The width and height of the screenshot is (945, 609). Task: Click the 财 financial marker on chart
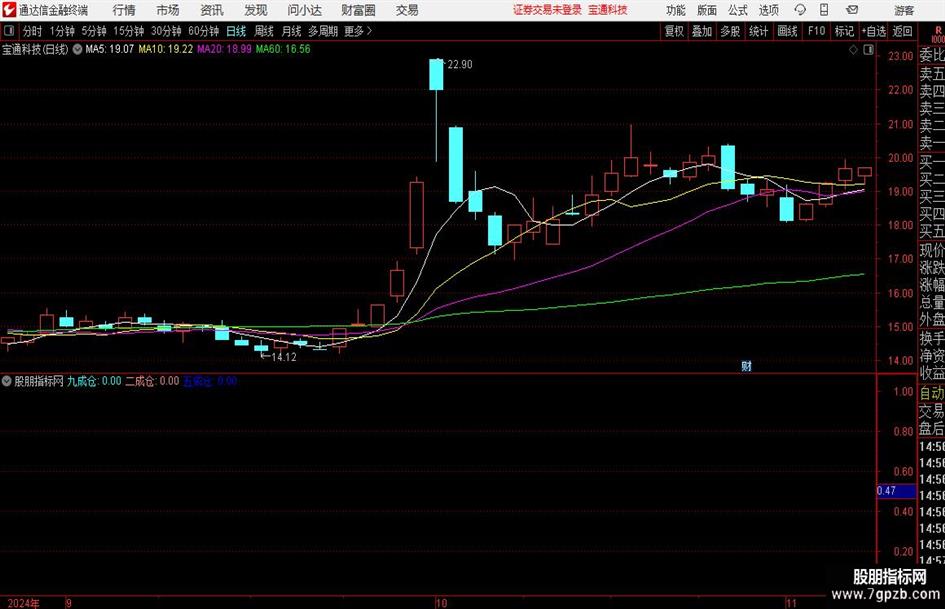coord(746,366)
